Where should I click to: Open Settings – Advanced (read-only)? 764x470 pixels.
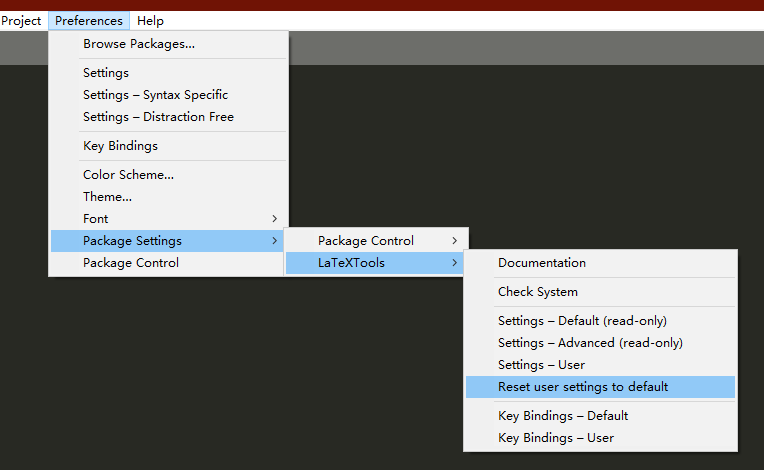pyautogui.click(x=590, y=343)
